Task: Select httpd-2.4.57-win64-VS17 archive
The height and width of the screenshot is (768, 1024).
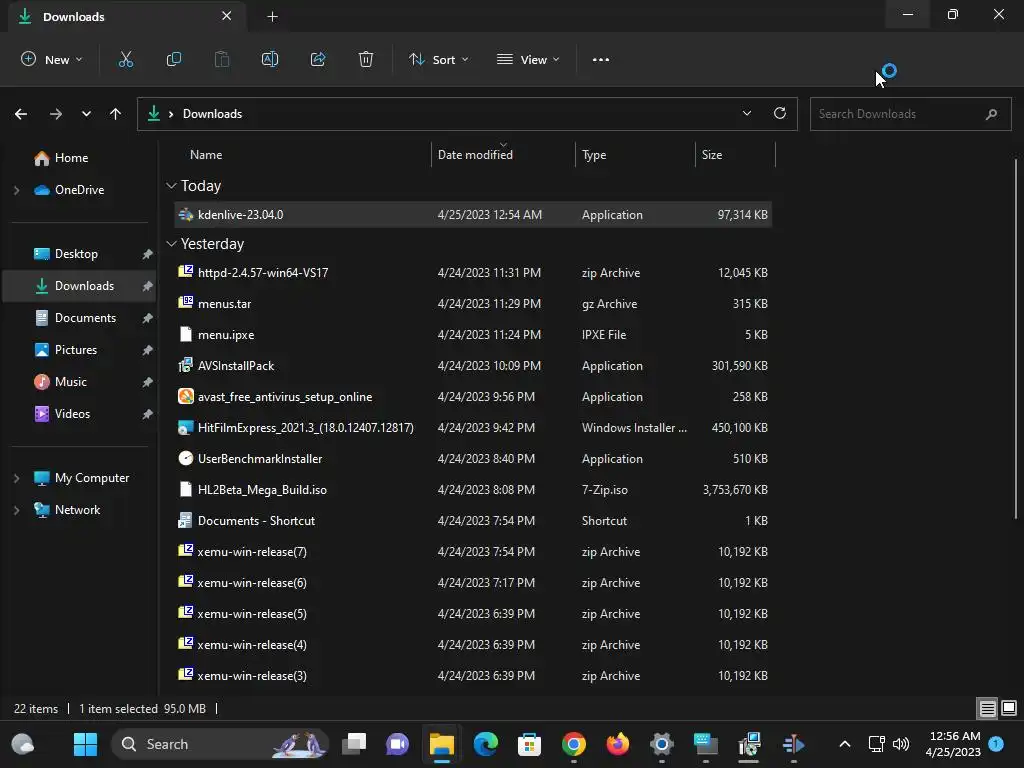Action: (x=473, y=273)
